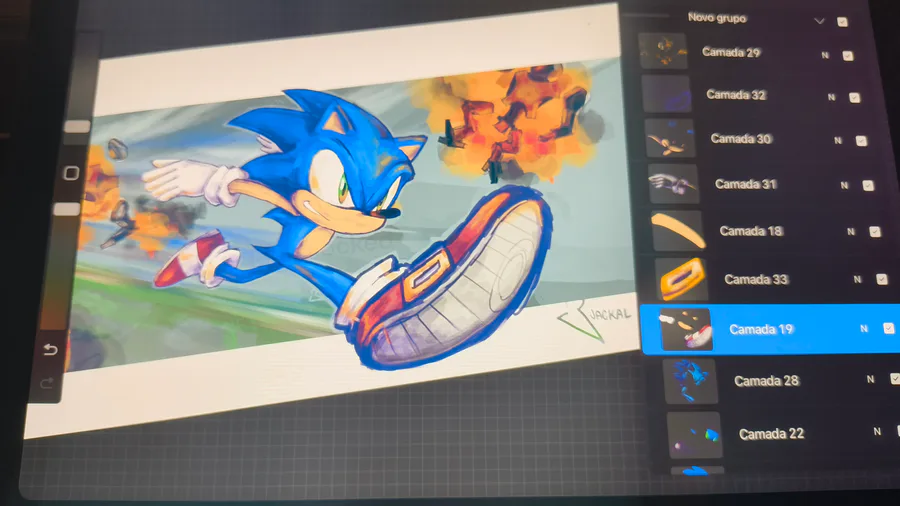This screenshot has width=900, height=506.
Task: Tap the undo arrow in sidebar
Action: tap(51, 349)
